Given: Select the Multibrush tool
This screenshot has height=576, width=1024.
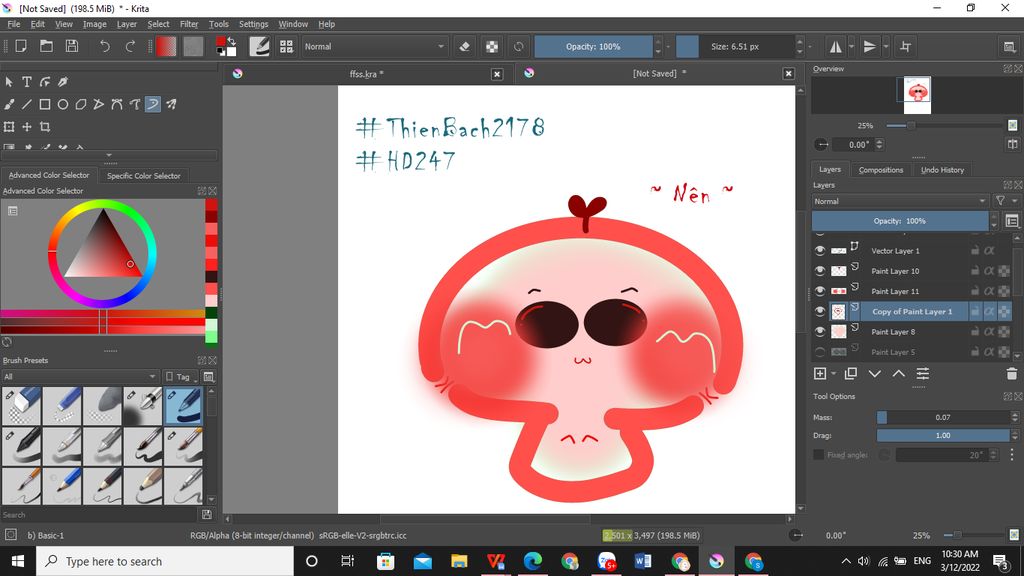Looking at the screenshot, I should (x=170, y=104).
